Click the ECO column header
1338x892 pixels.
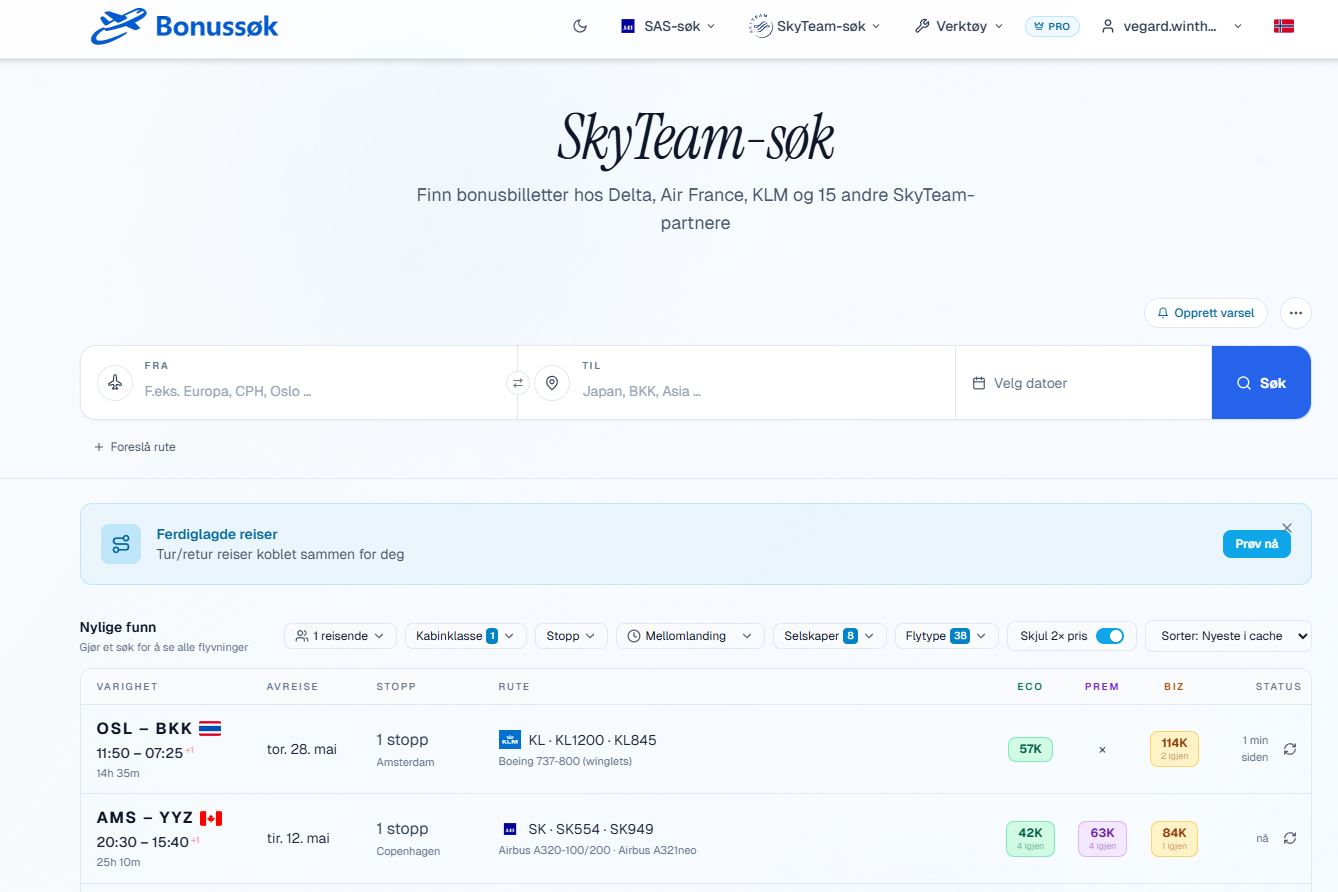1030,686
